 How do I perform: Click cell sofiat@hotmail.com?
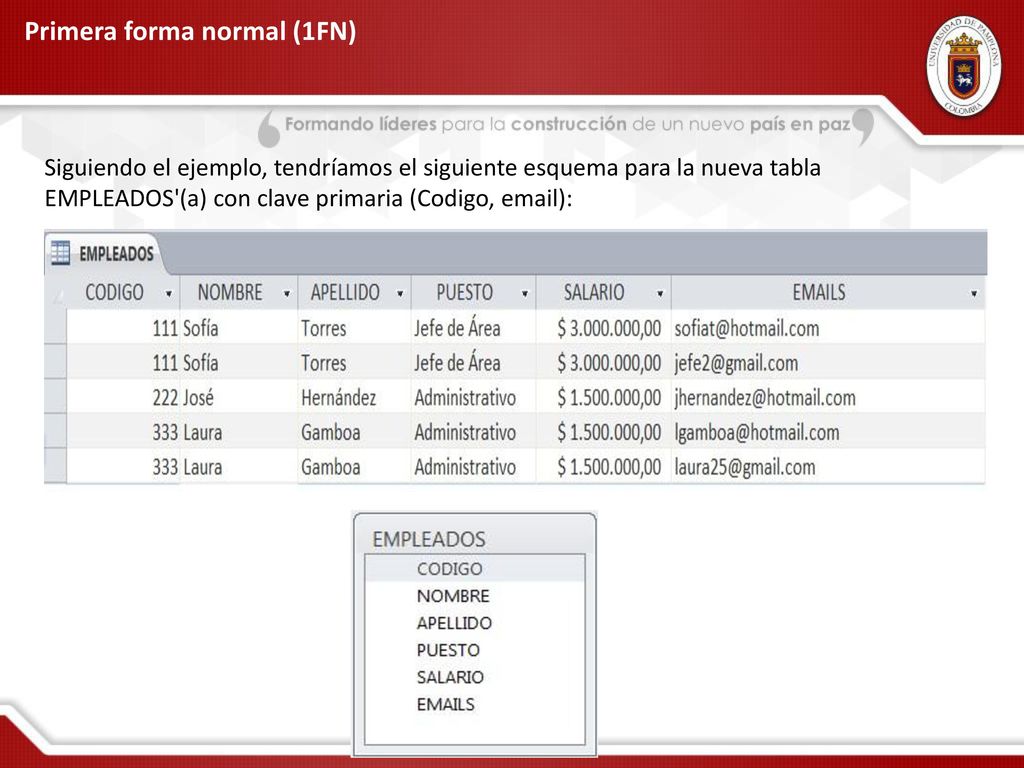tap(828, 328)
